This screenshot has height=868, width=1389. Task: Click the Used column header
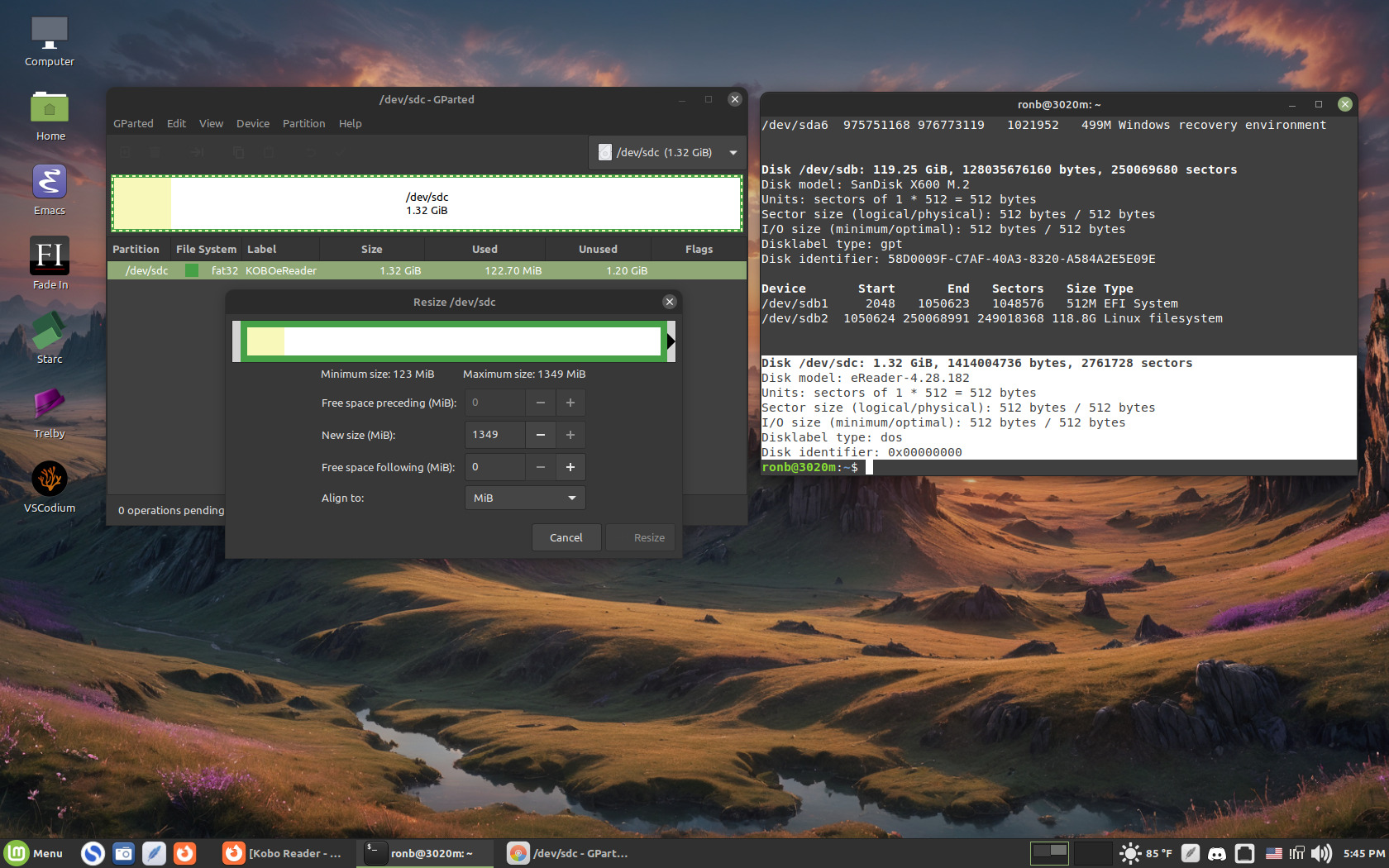484,249
